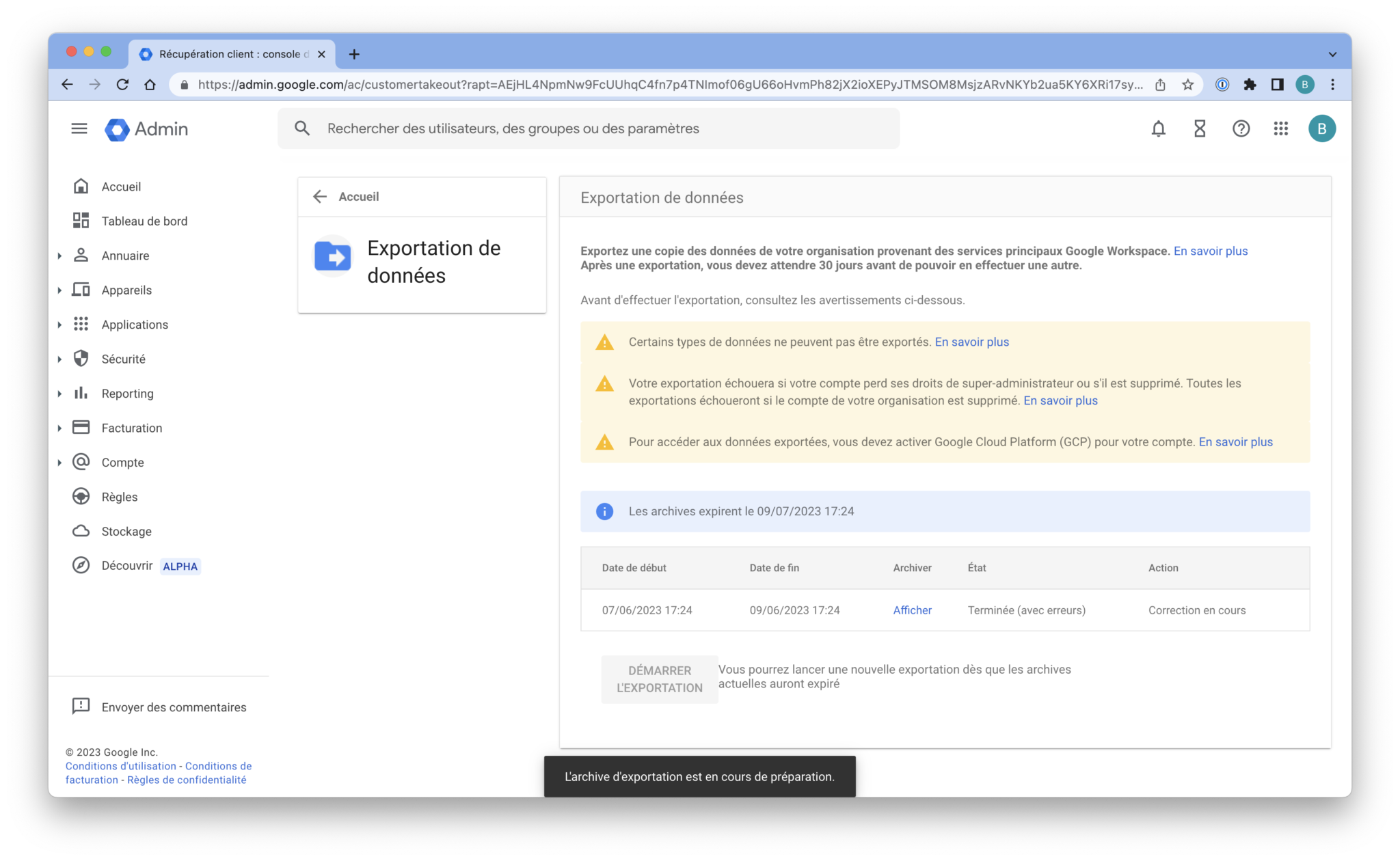
Task: Expand the Appareils section
Action: 59,290
